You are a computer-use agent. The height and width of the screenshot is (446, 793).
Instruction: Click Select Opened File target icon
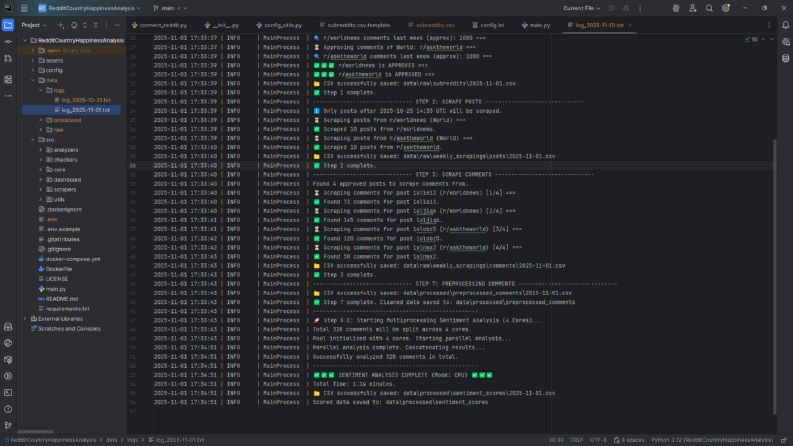click(74, 25)
